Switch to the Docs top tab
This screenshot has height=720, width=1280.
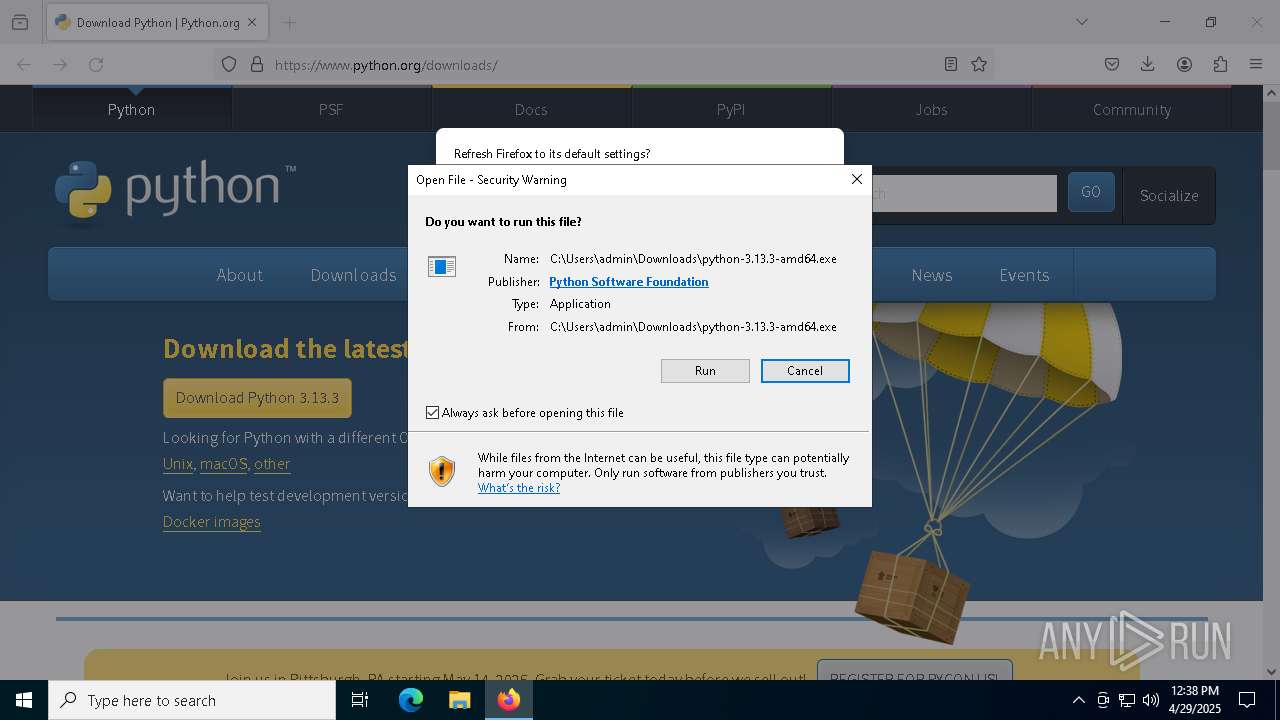pos(531,109)
